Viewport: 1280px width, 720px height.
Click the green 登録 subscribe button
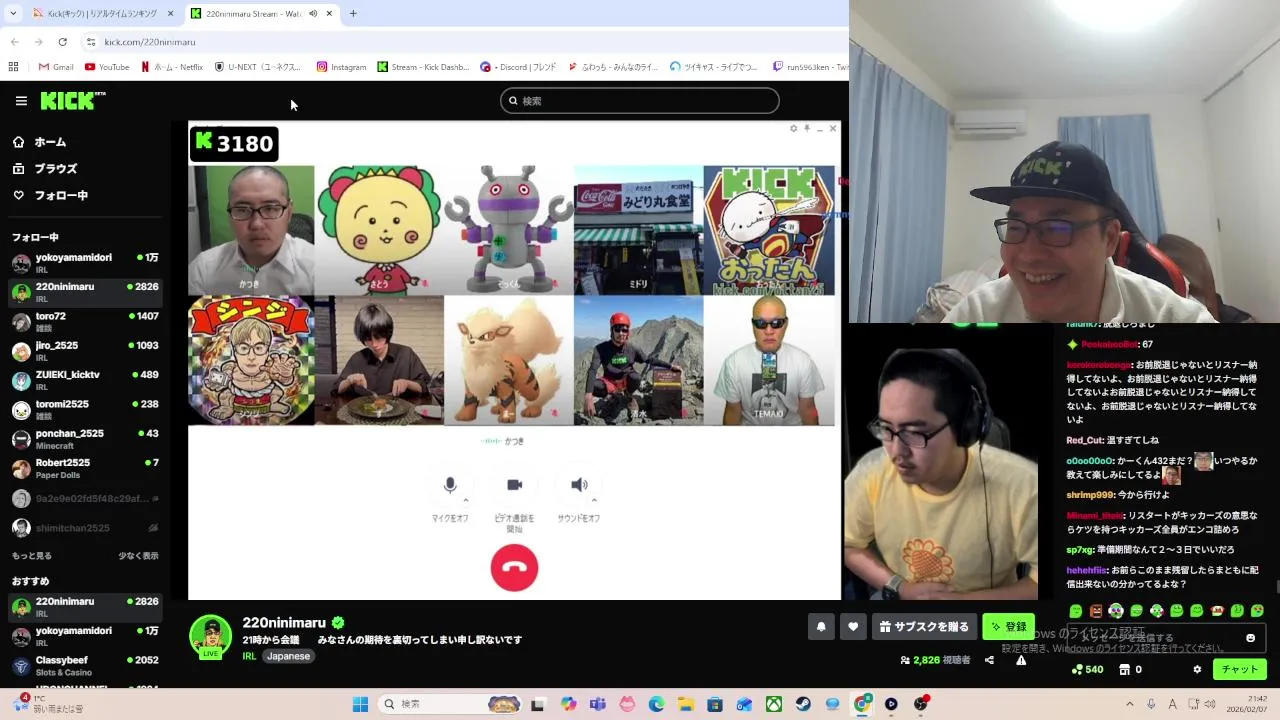(x=1008, y=627)
